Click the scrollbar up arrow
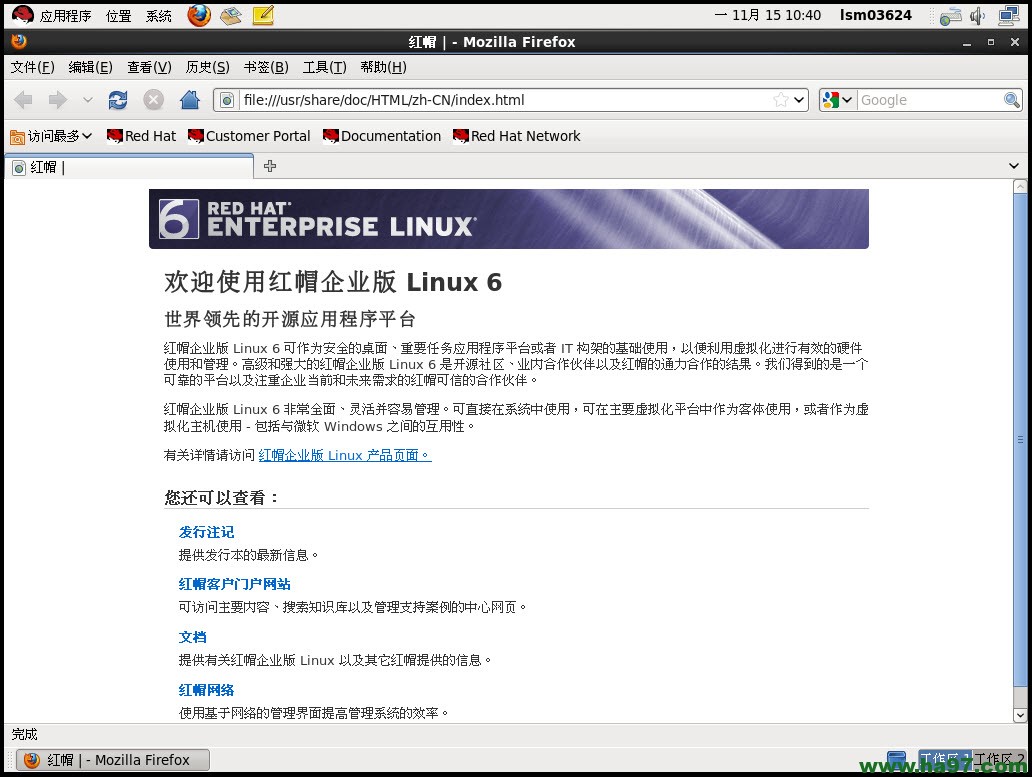Image resolution: width=1032 pixels, height=777 pixels. point(1019,186)
